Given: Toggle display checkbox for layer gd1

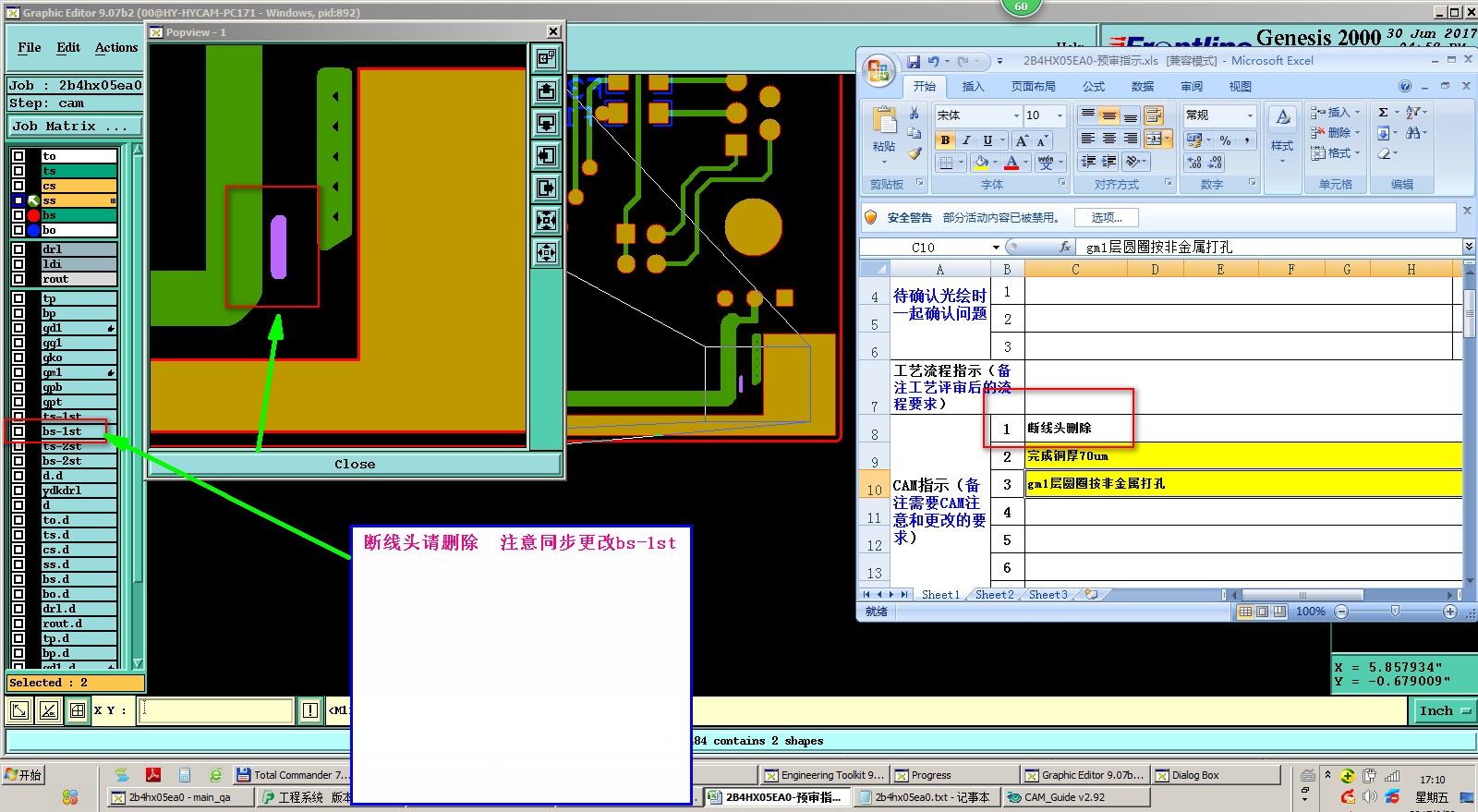Looking at the screenshot, I should tap(18, 328).
